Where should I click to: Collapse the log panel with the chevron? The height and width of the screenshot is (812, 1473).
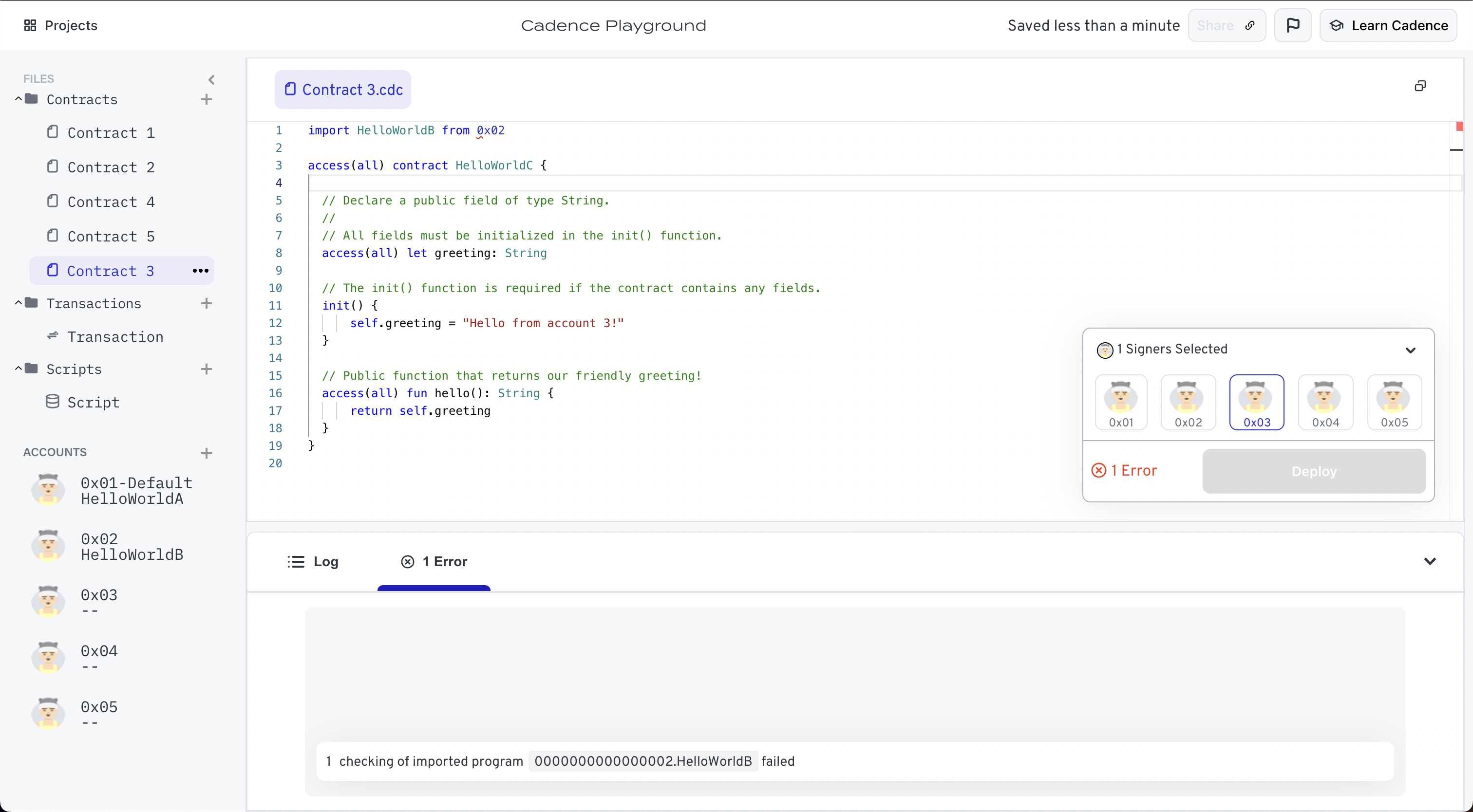(x=1430, y=561)
